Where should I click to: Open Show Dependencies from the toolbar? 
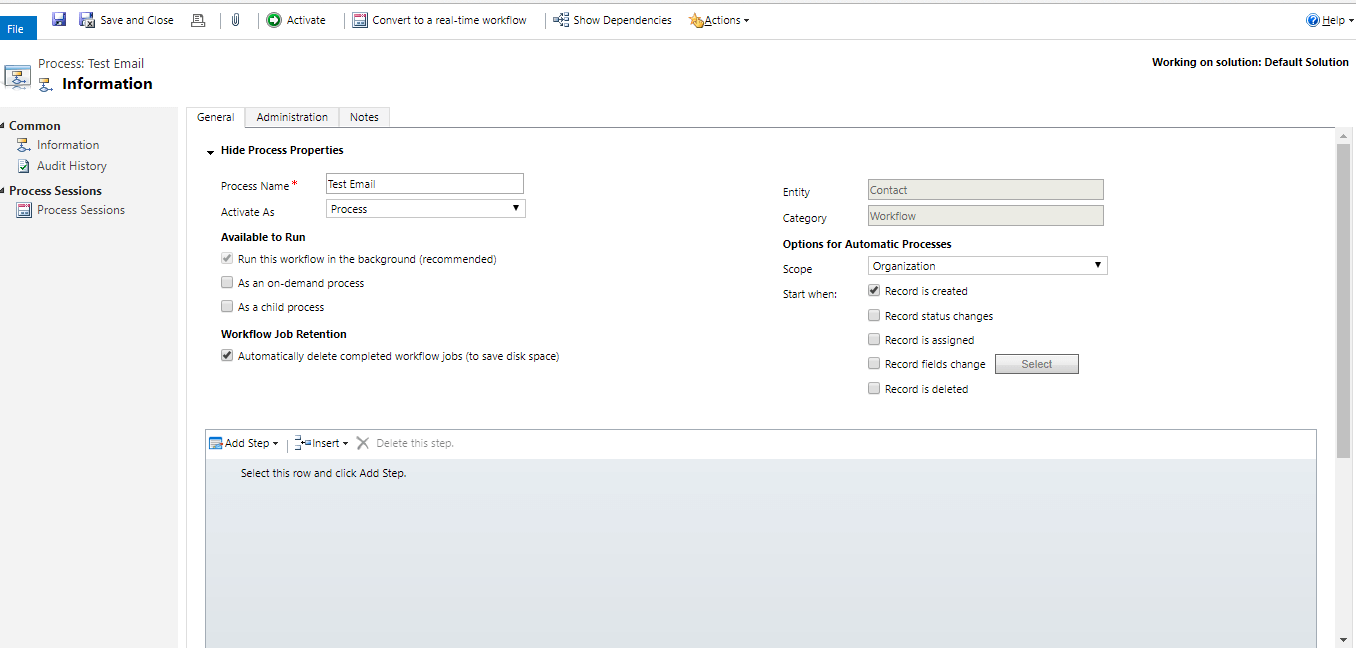612,20
